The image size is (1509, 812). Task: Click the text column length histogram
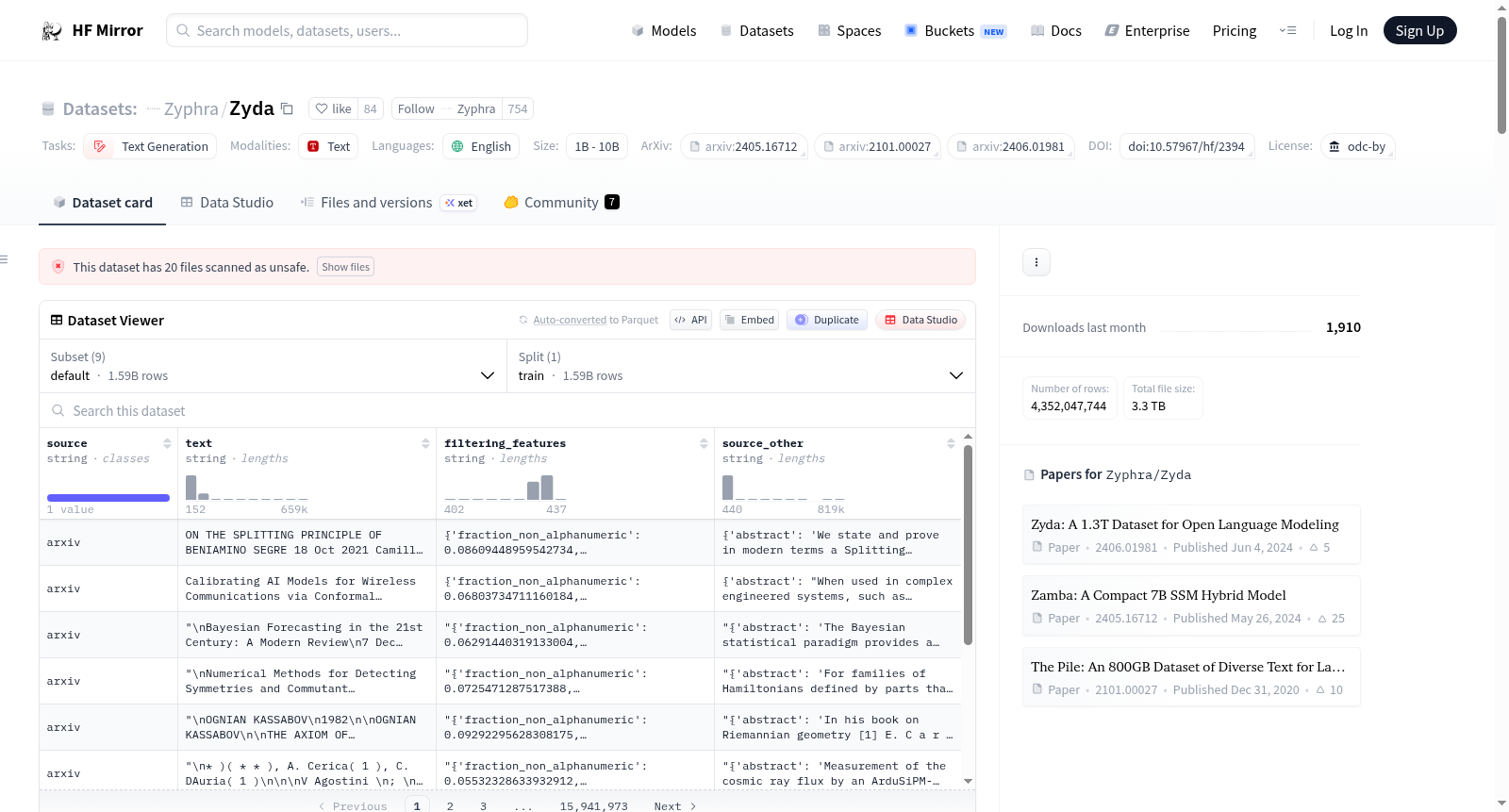(x=247, y=488)
